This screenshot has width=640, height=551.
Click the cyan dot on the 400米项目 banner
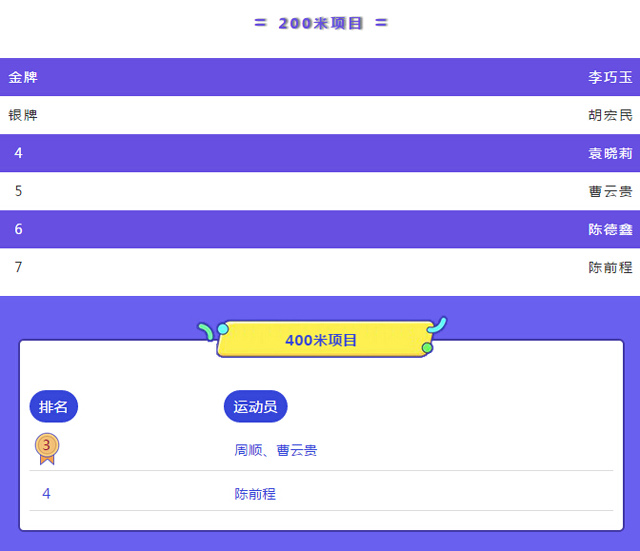click(222, 329)
